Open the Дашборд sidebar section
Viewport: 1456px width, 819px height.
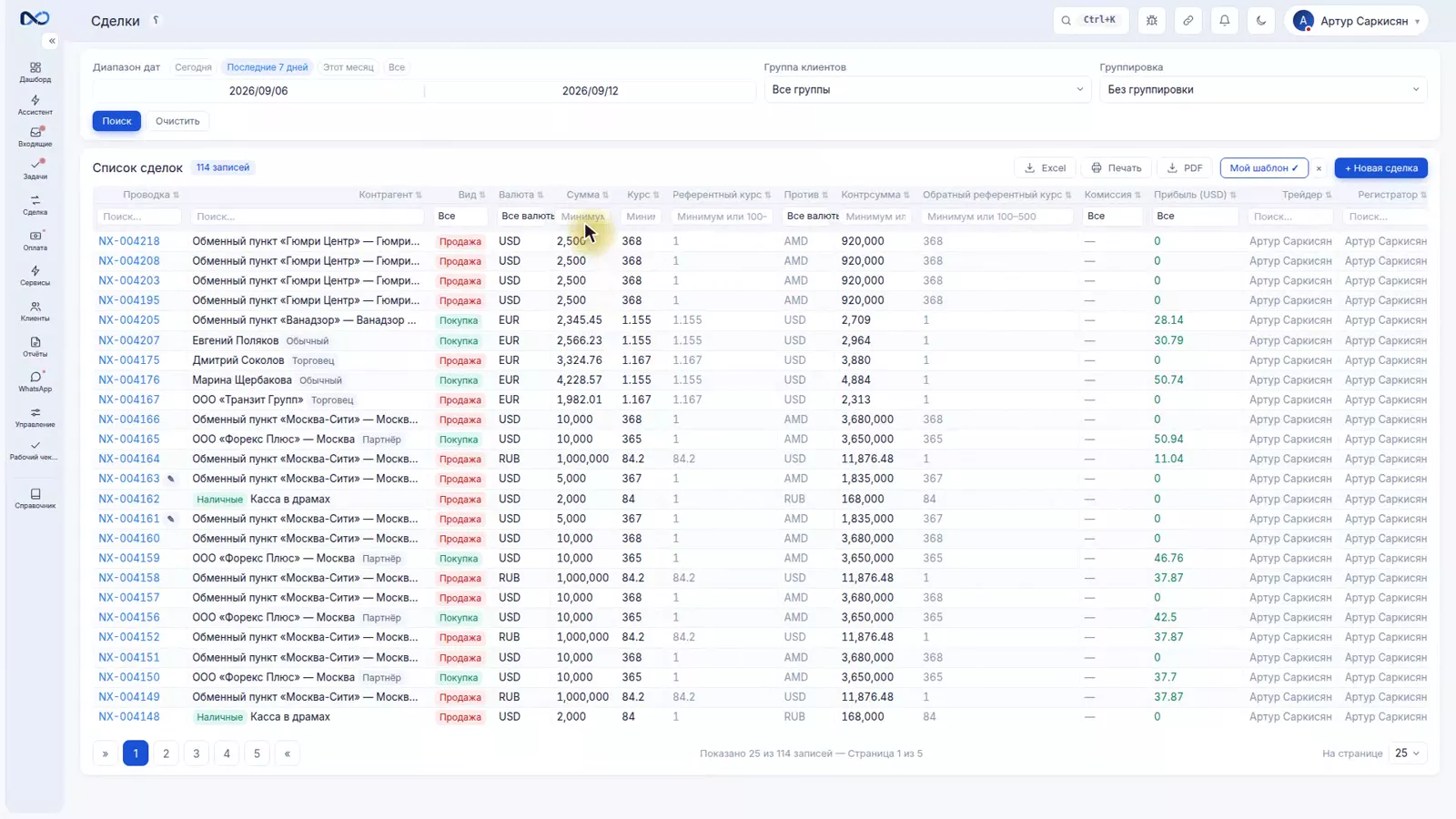point(35,73)
